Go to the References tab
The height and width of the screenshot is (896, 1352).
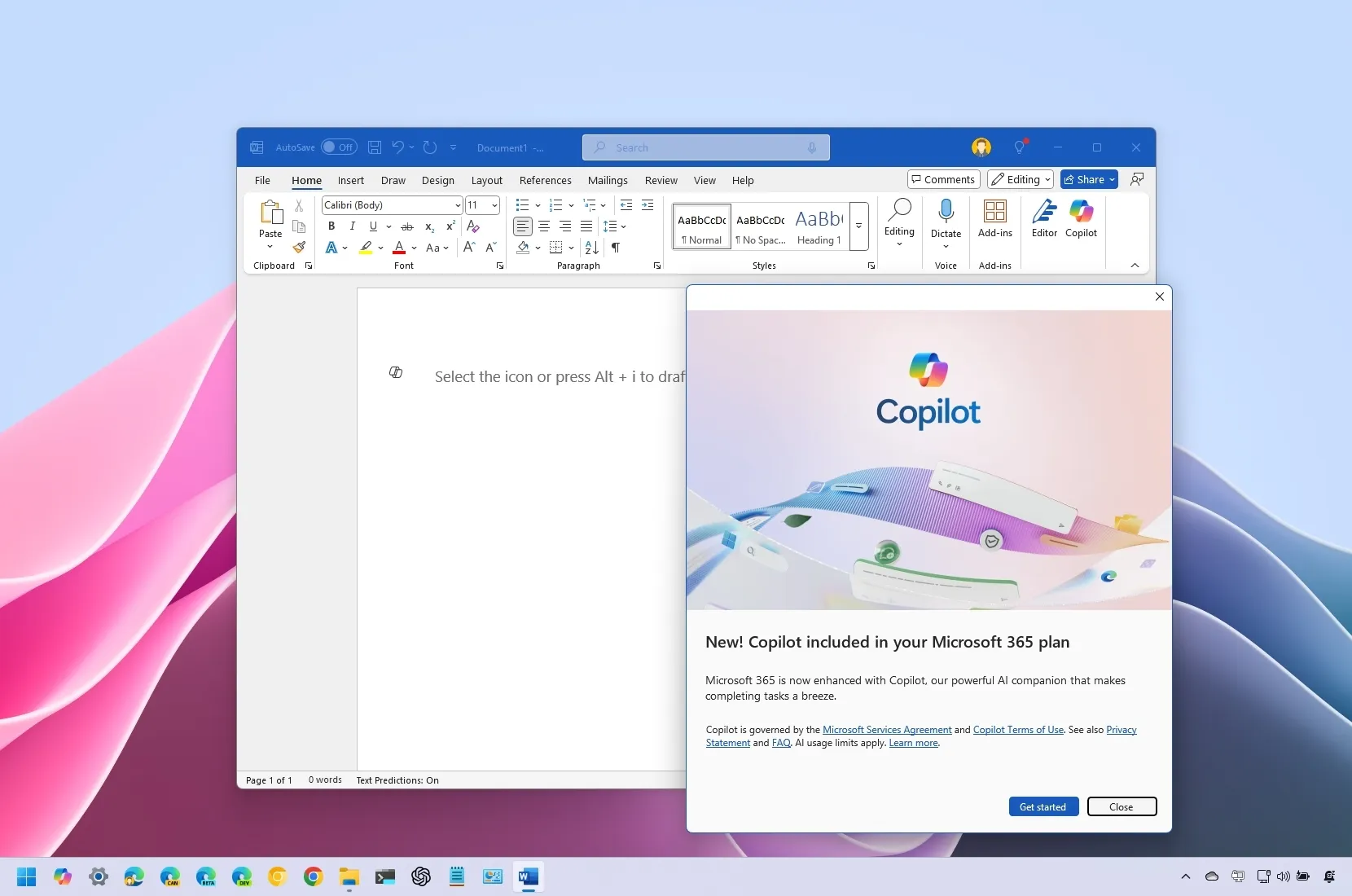tap(546, 180)
